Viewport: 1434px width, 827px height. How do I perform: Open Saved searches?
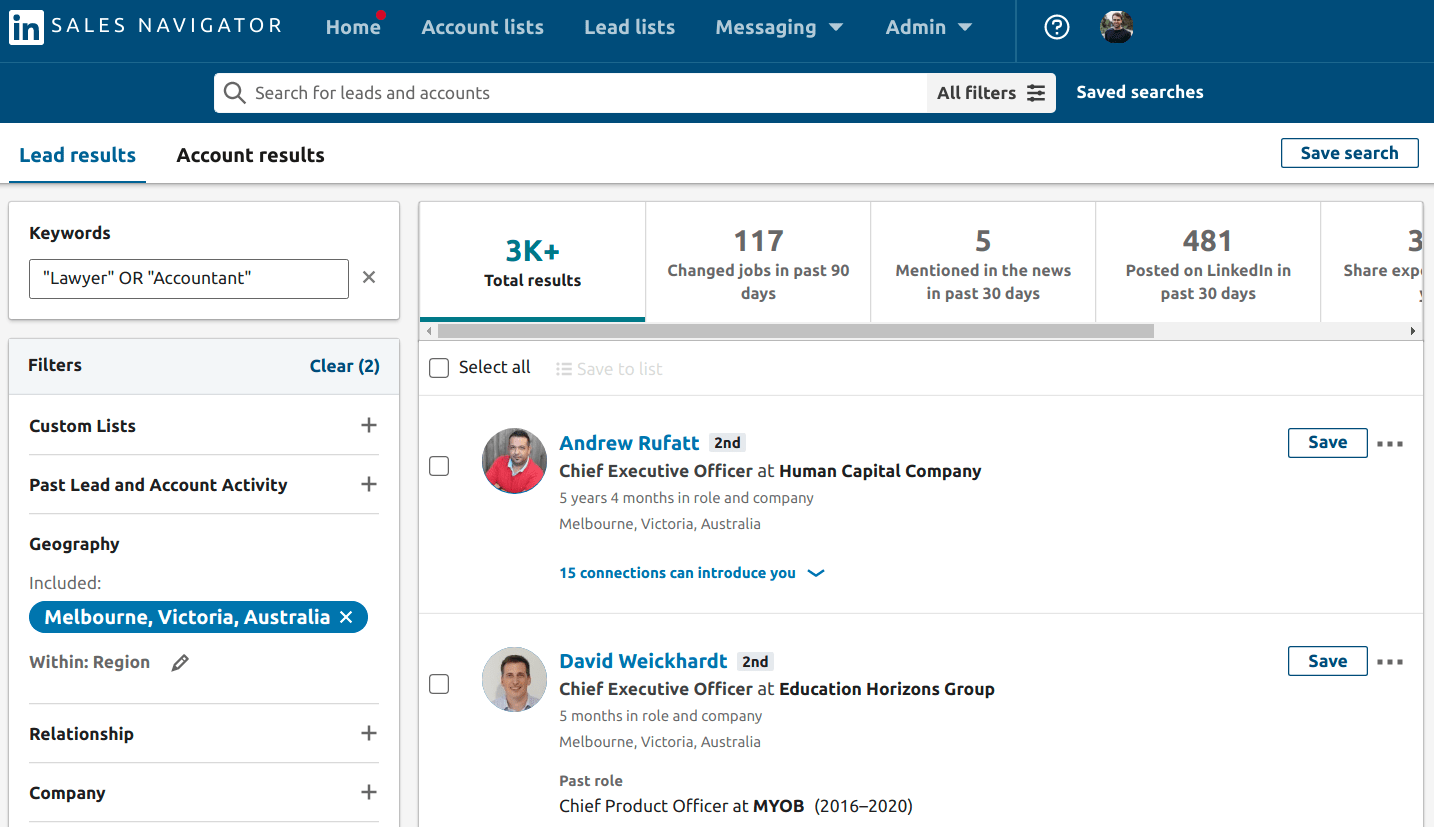click(x=1140, y=92)
